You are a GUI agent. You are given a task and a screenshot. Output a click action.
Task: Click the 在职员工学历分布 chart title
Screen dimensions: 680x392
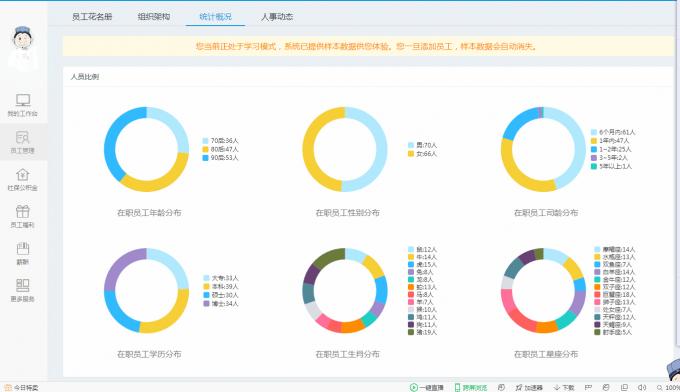[x=149, y=354]
